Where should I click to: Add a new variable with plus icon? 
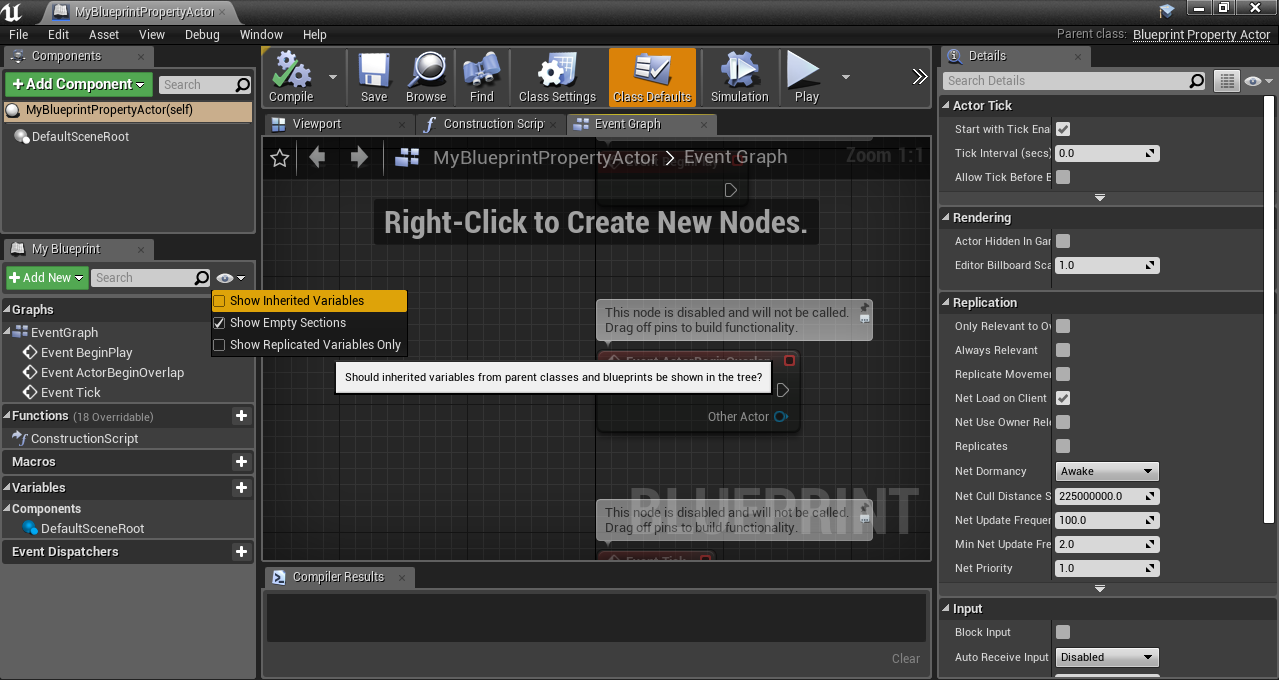click(241, 488)
